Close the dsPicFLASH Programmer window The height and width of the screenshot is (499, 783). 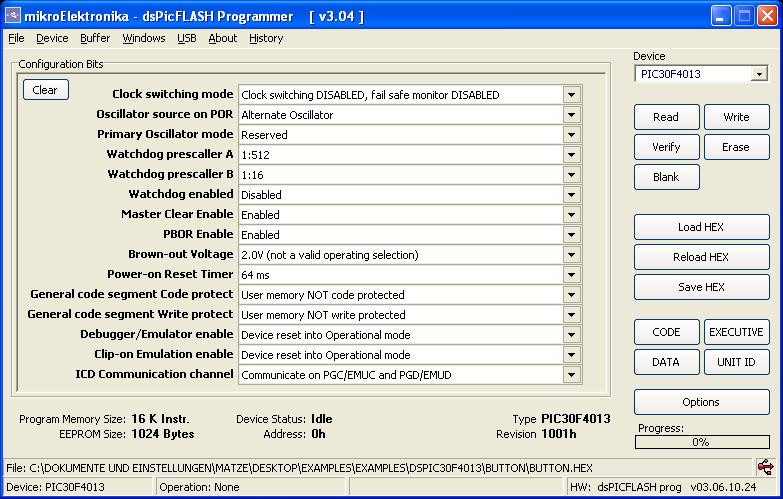pos(767,16)
